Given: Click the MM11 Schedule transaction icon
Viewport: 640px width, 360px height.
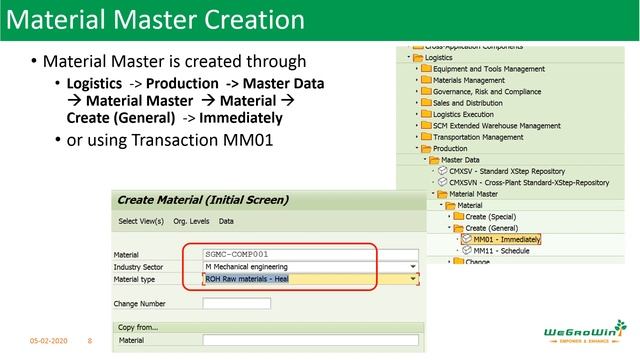Looking at the screenshot, I should pos(467,250).
